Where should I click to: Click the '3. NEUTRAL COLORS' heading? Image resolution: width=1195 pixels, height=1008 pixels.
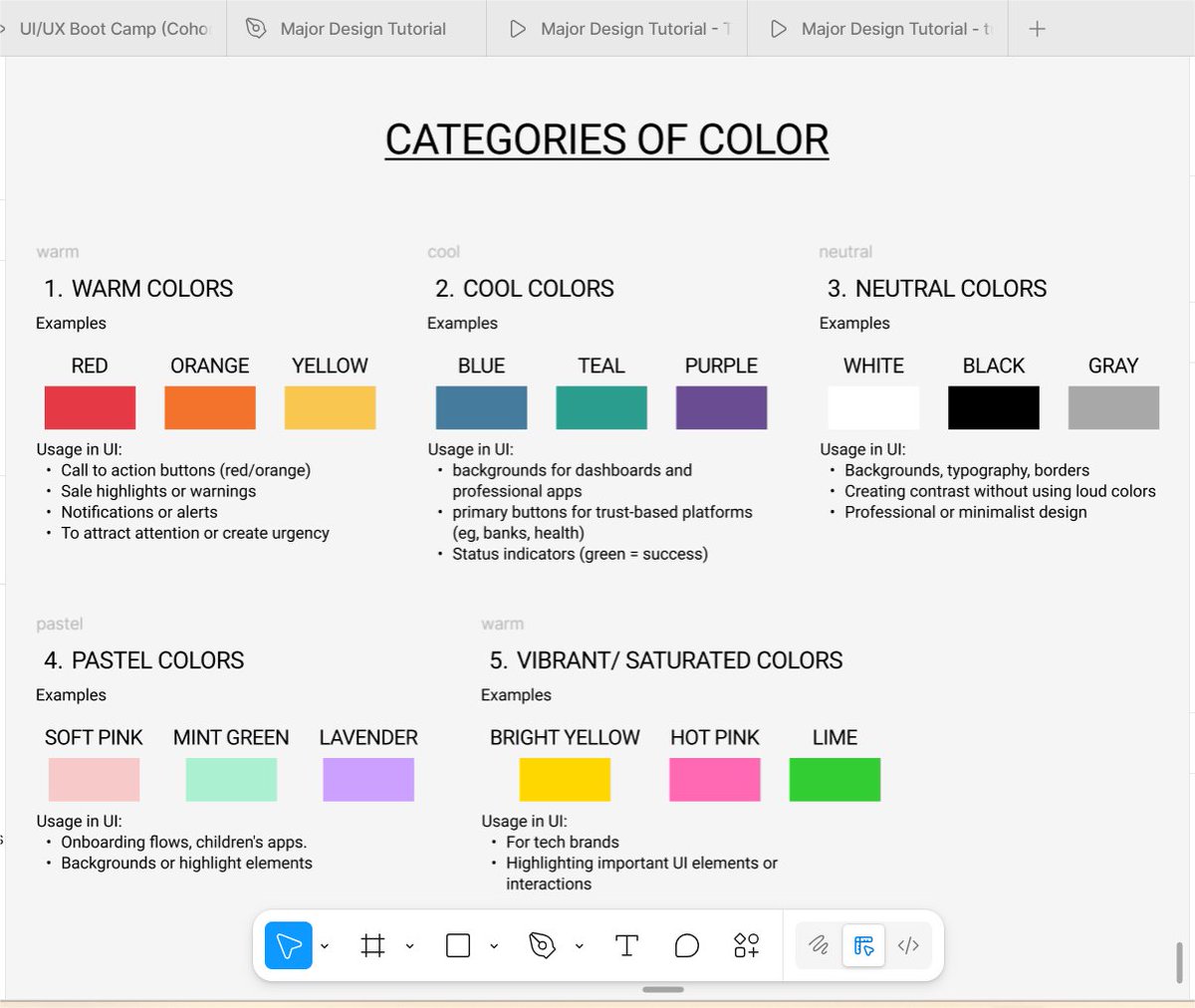pyautogui.click(x=937, y=289)
